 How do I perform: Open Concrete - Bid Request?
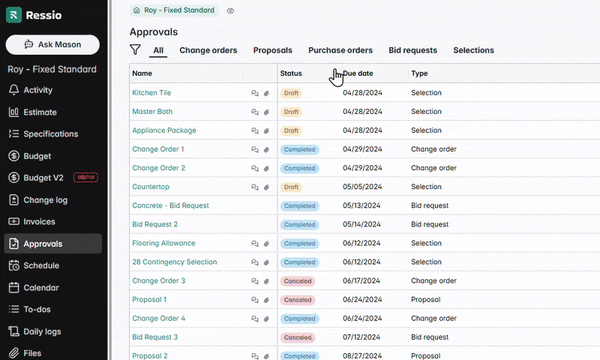pos(171,205)
